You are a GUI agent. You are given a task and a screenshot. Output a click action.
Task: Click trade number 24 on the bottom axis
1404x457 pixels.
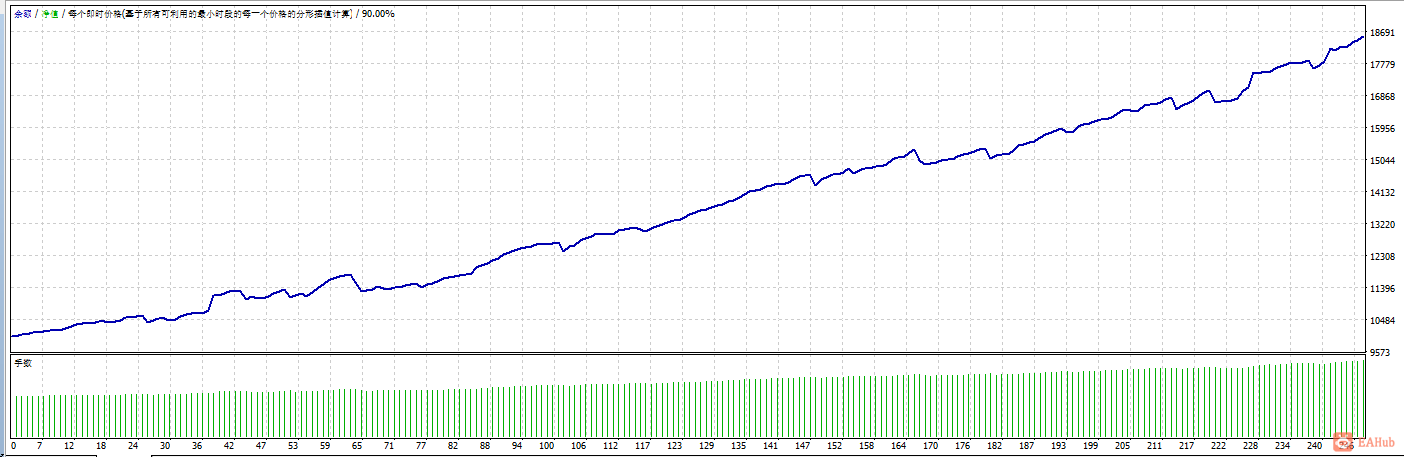pos(132,446)
